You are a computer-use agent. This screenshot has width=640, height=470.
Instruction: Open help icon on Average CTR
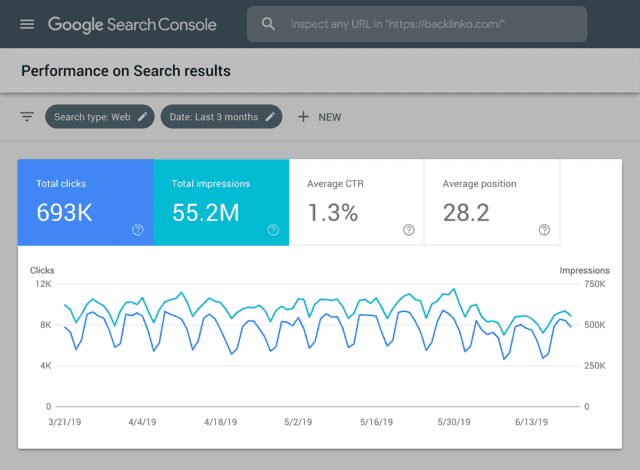[408, 230]
